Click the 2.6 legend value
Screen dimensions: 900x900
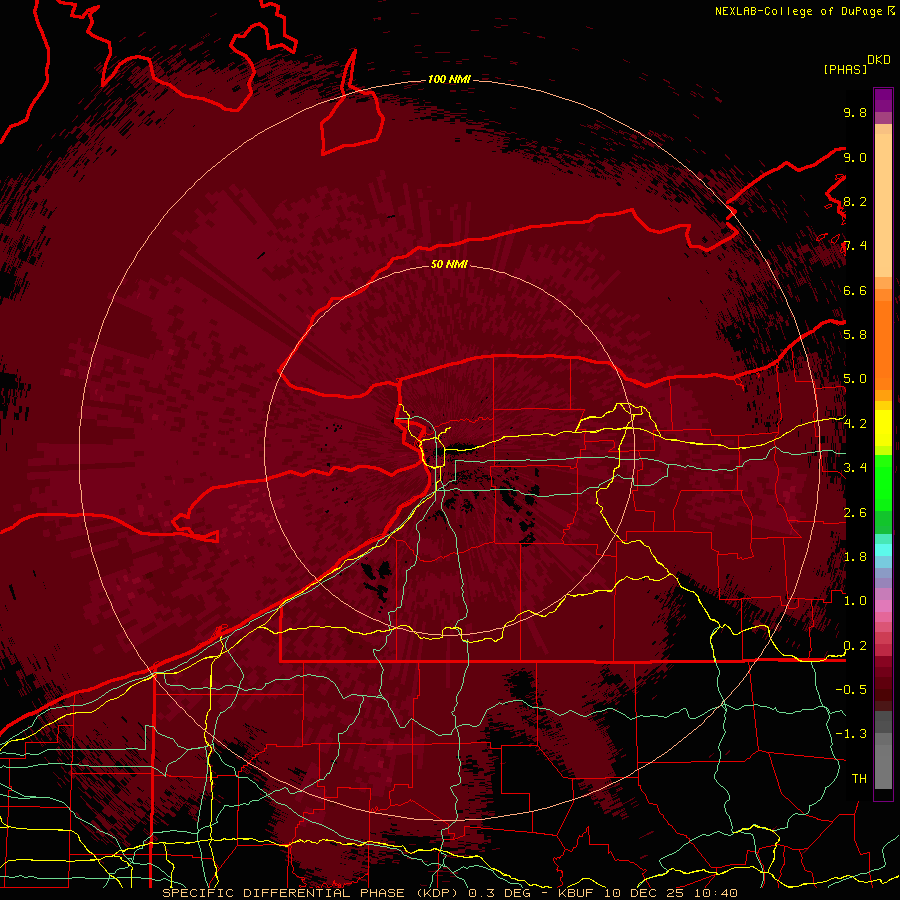855,513
